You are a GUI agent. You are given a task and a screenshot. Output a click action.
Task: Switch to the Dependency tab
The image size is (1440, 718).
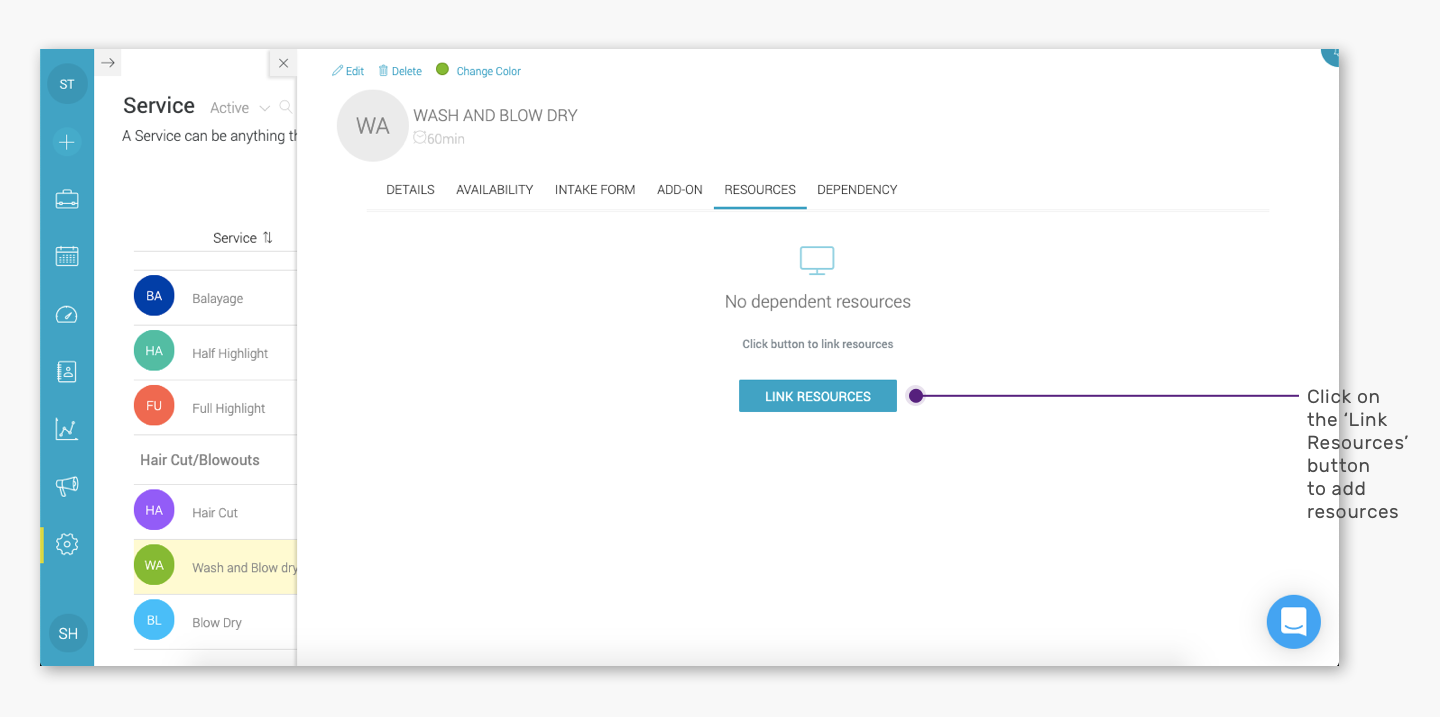857,190
